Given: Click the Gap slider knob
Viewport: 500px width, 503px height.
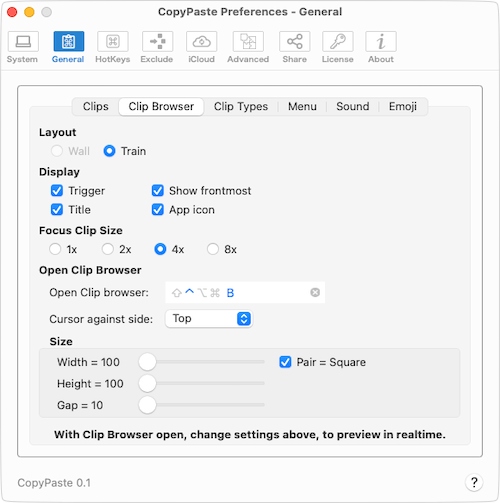Looking at the screenshot, I should [147, 405].
